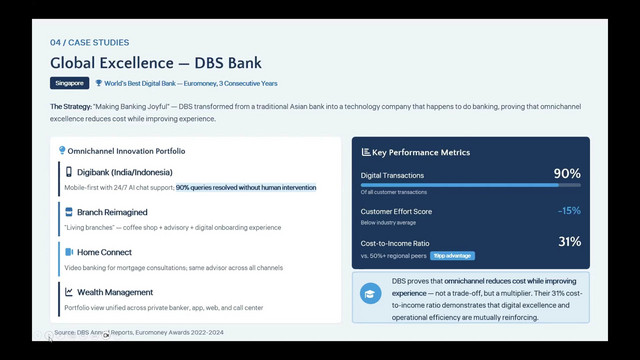Click the storefront icon next to Branch Reimagined
The image size is (640, 360).
(x=69, y=212)
